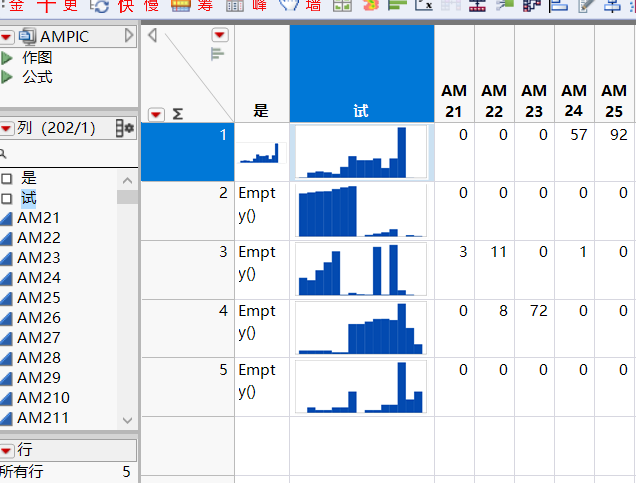
Task: Click the cell with value 72
Action: 534,329
